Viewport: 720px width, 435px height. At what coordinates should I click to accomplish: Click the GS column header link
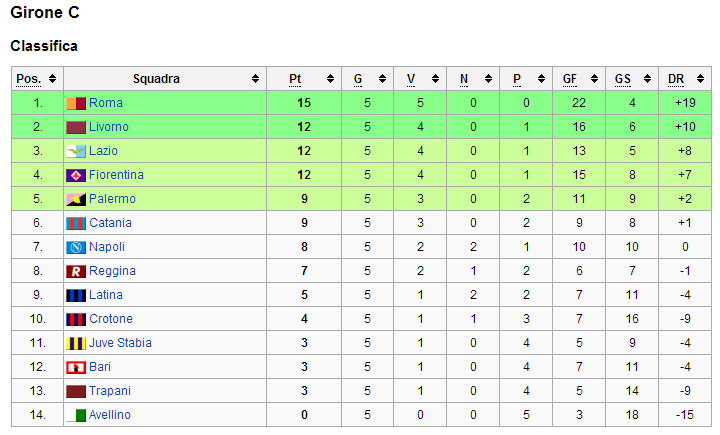click(623, 79)
